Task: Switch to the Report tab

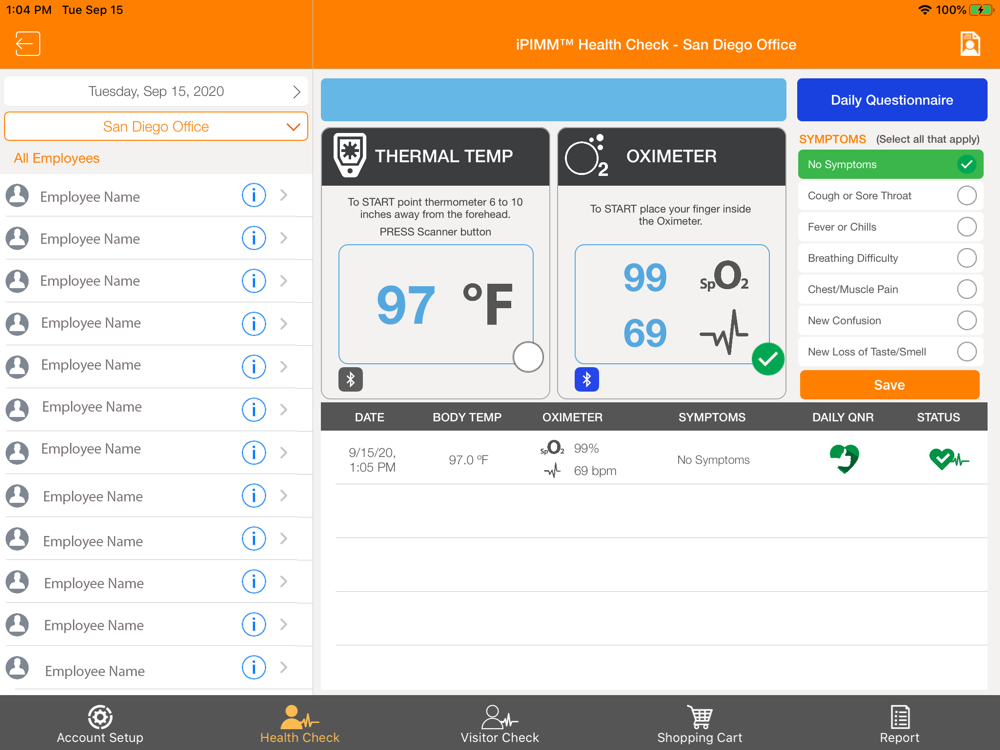Action: [x=900, y=724]
